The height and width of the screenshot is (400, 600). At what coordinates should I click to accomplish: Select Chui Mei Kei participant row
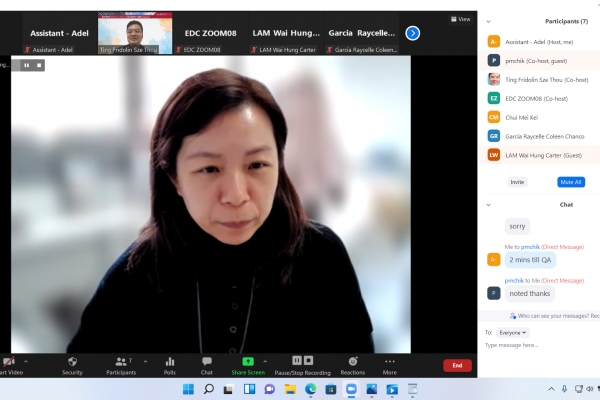(x=540, y=117)
